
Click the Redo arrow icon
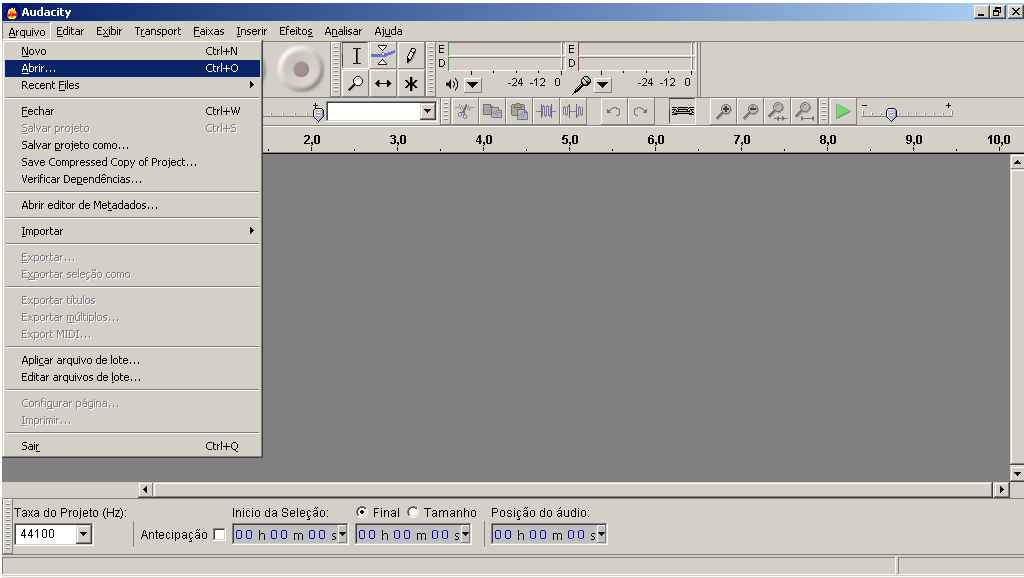point(640,112)
